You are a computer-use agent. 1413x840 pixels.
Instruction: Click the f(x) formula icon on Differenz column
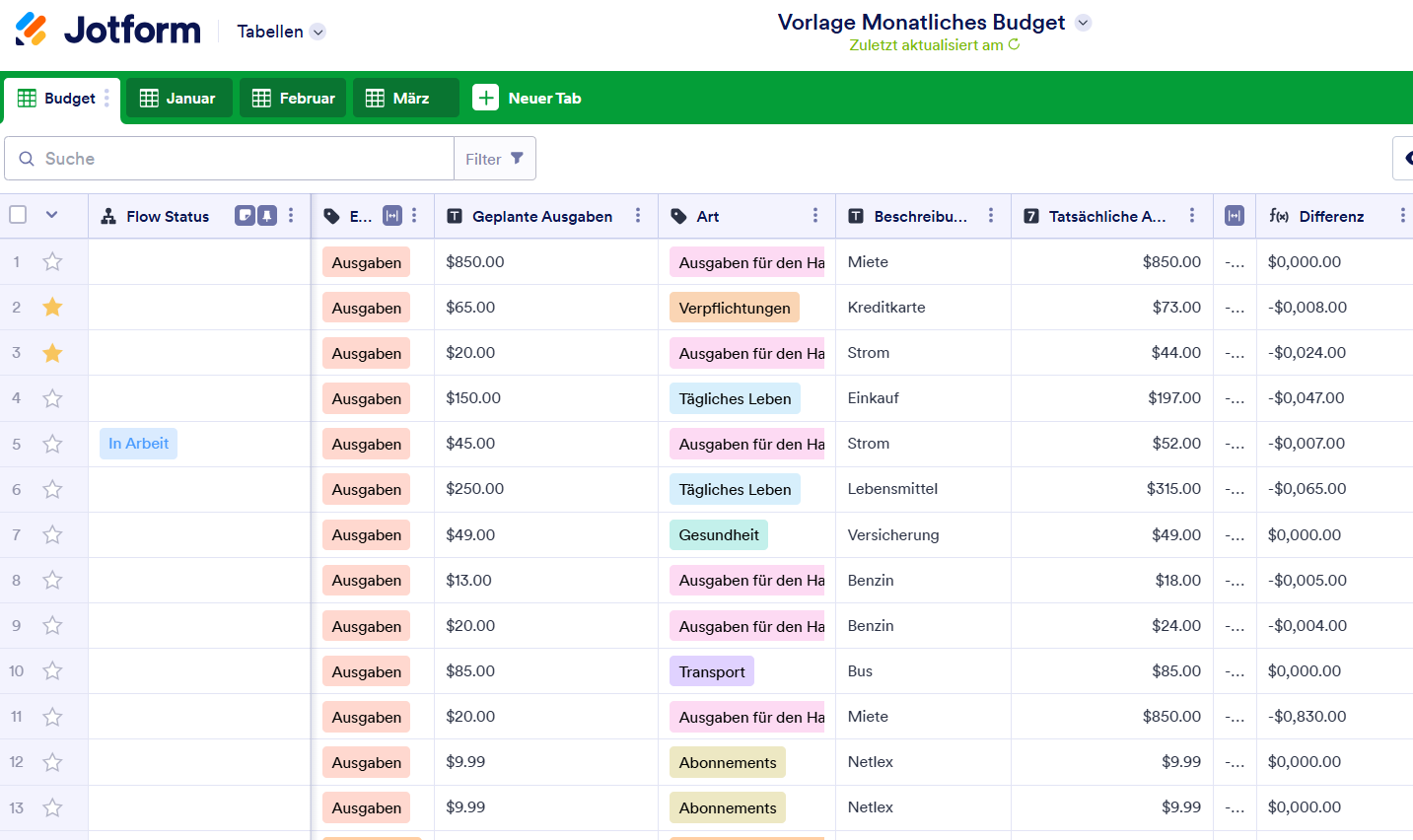pyautogui.click(x=1278, y=215)
